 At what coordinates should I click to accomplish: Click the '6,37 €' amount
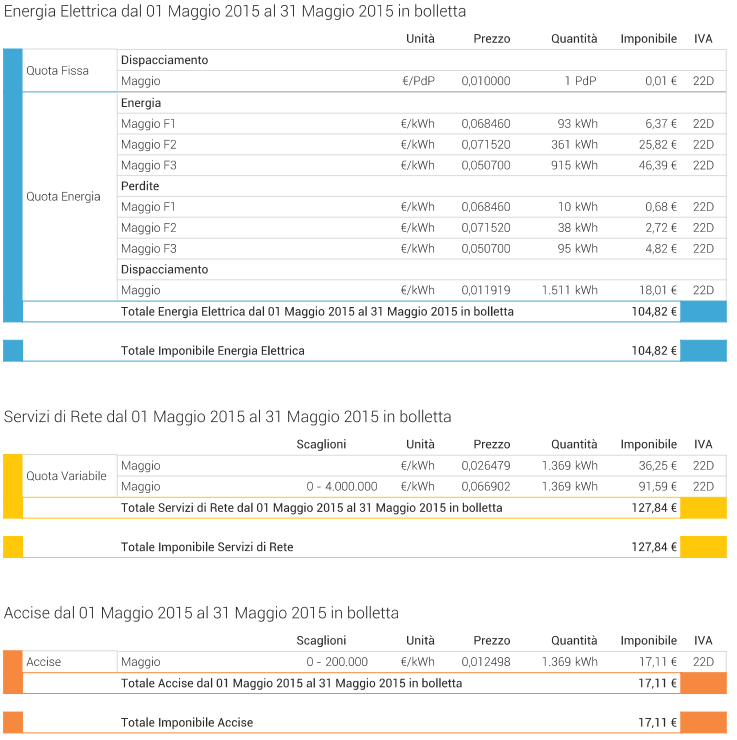[661, 124]
